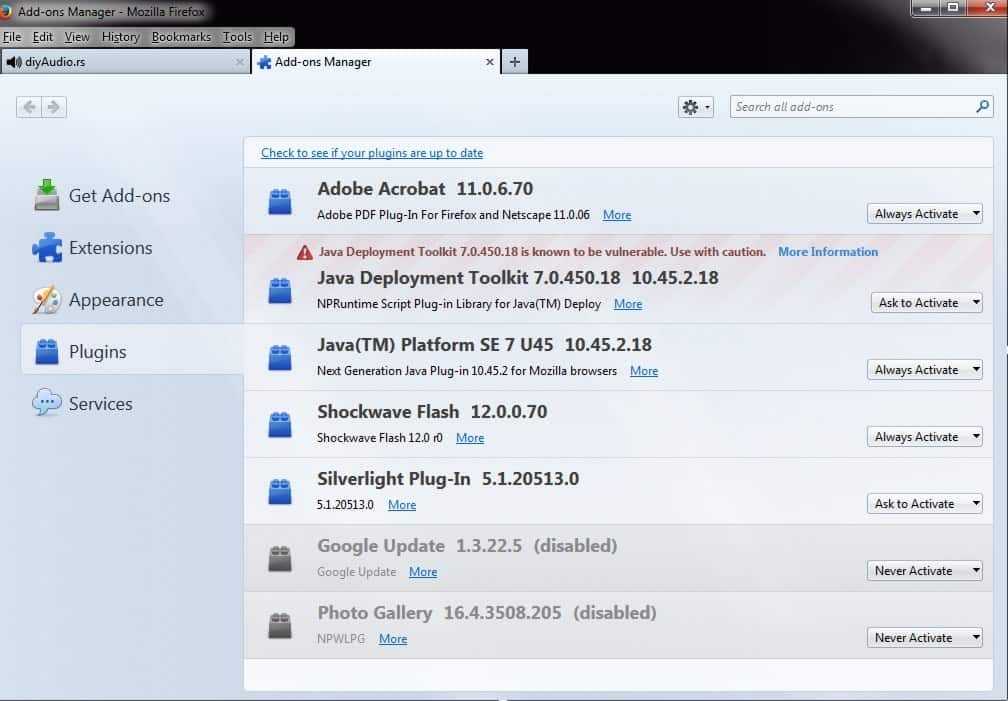Open the File menu
1008x701 pixels.
click(x=12, y=37)
